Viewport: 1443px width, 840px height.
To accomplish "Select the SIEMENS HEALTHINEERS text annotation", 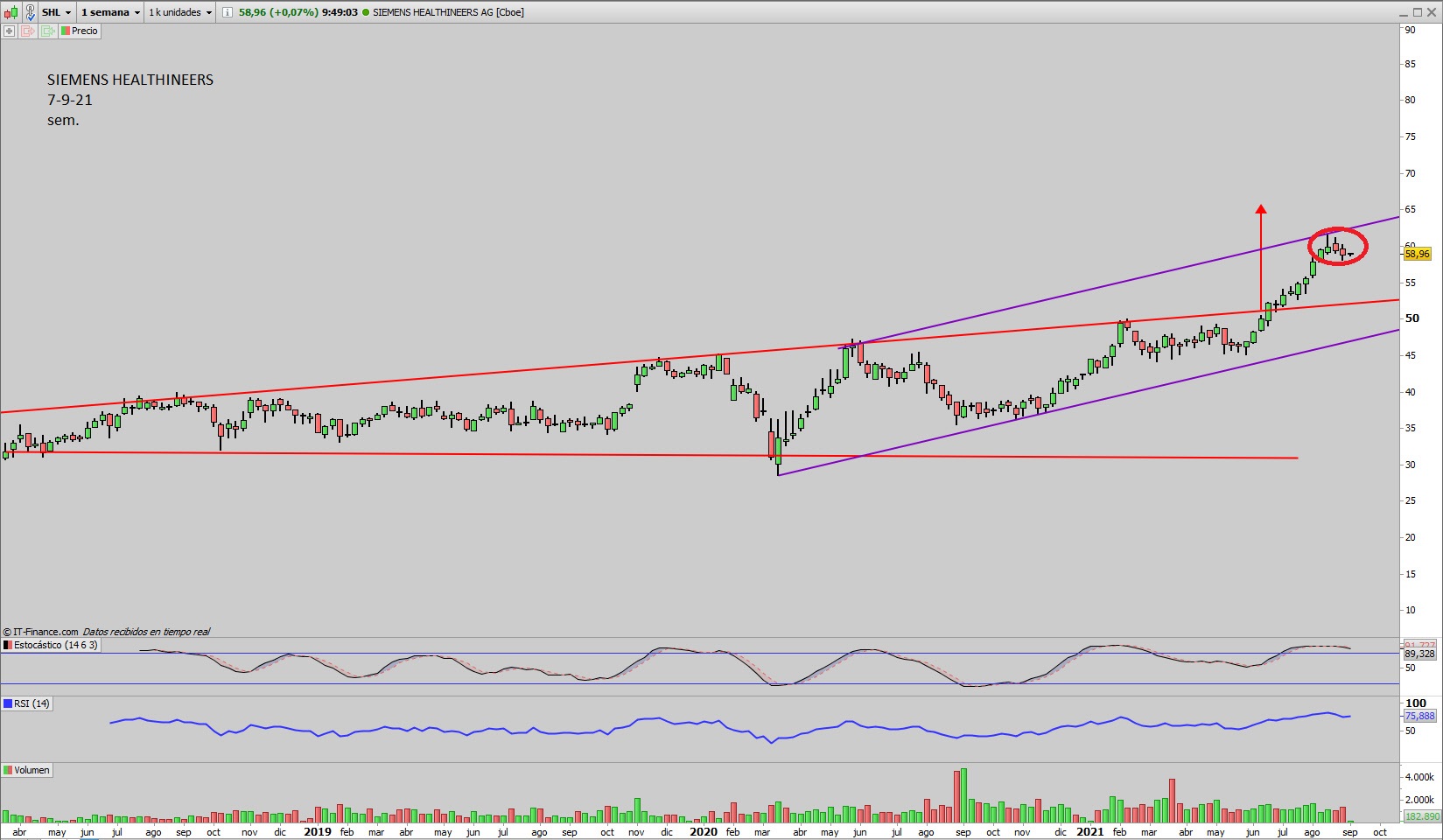I will click(x=130, y=80).
